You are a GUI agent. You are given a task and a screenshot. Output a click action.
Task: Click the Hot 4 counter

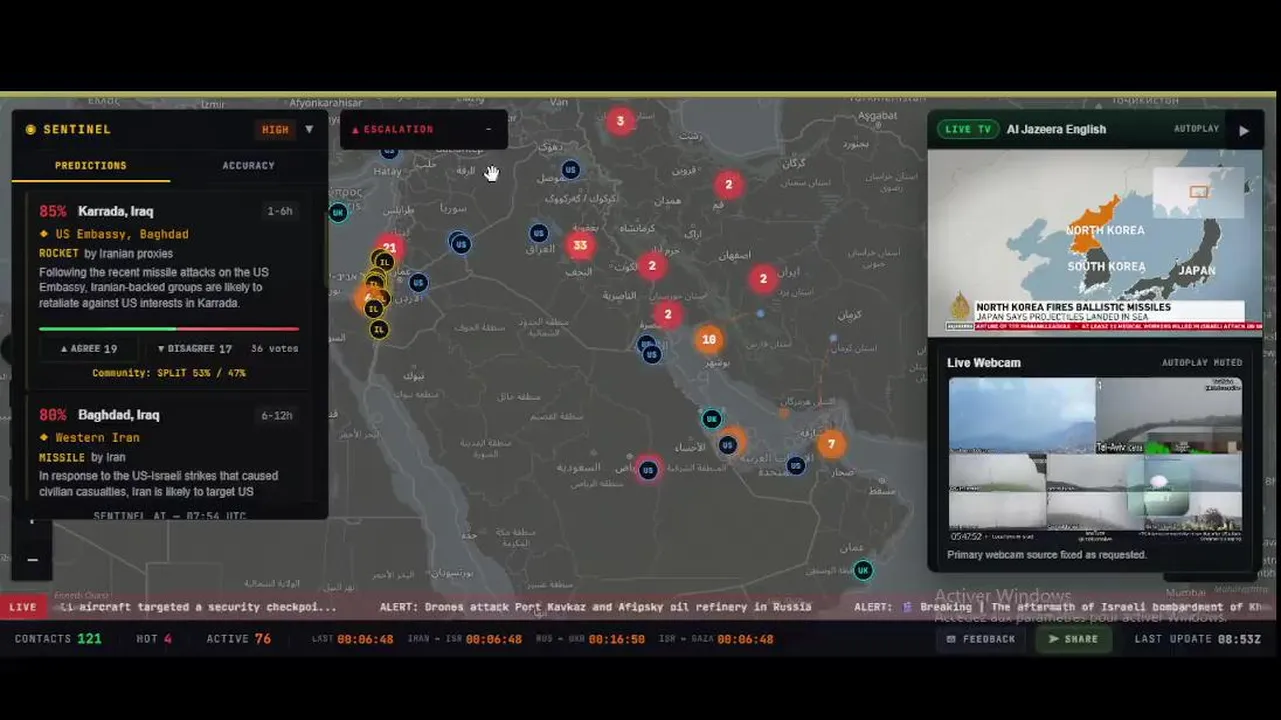pyautogui.click(x=154, y=639)
